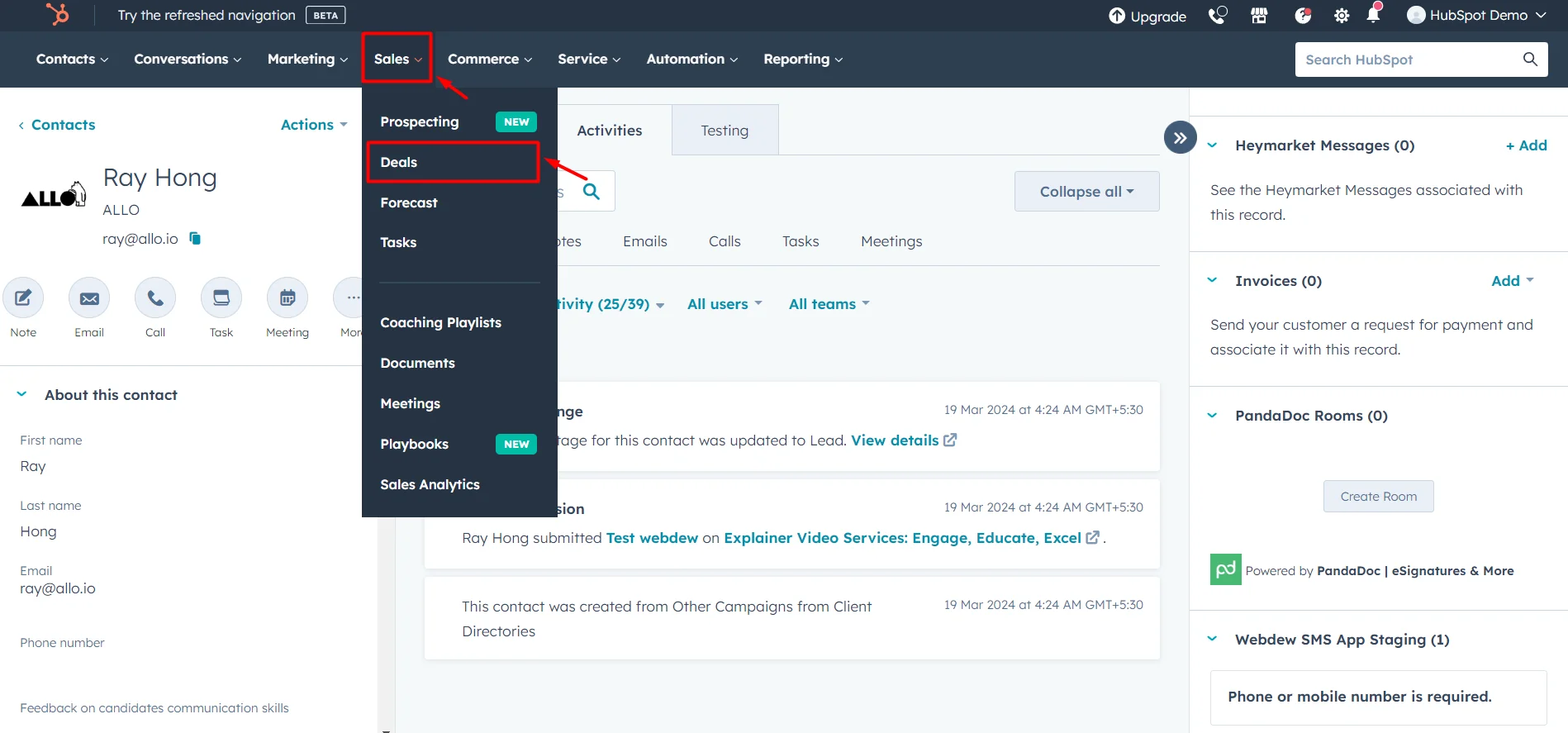Screen dimensions: 1568x733
Task: Open the Automation navigation menu
Action: click(x=692, y=59)
